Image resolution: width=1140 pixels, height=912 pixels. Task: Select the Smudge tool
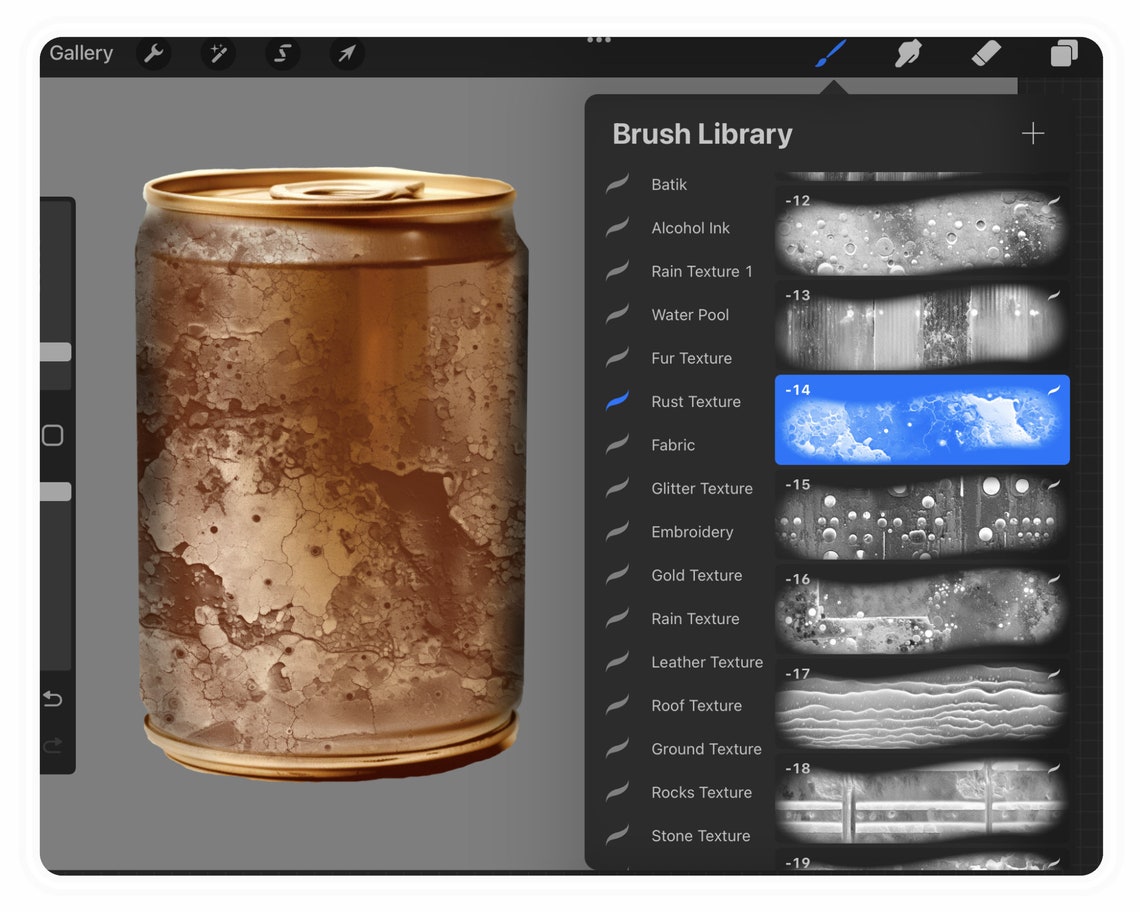907,54
